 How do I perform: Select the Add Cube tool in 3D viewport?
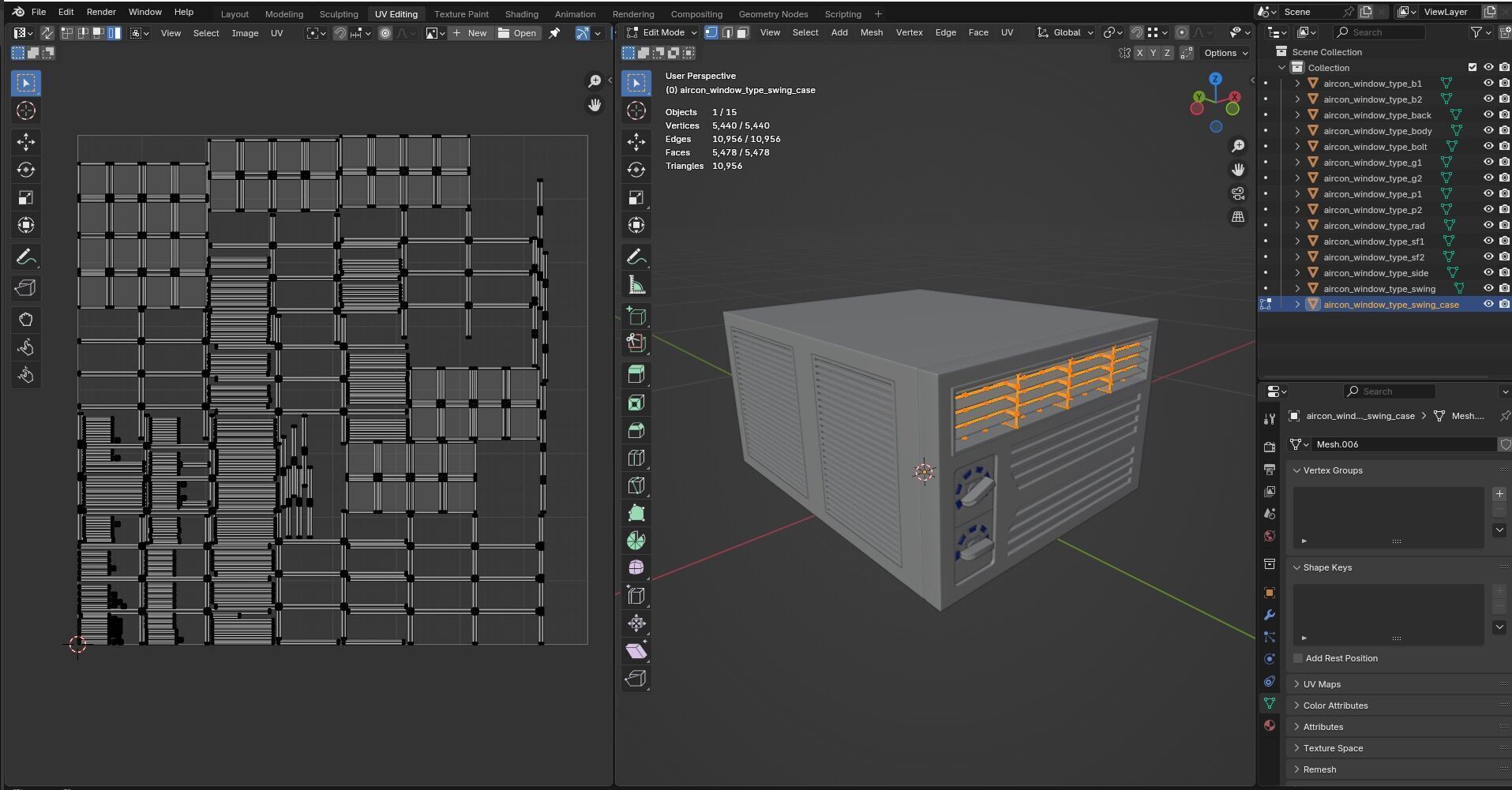[x=636, y=316]
